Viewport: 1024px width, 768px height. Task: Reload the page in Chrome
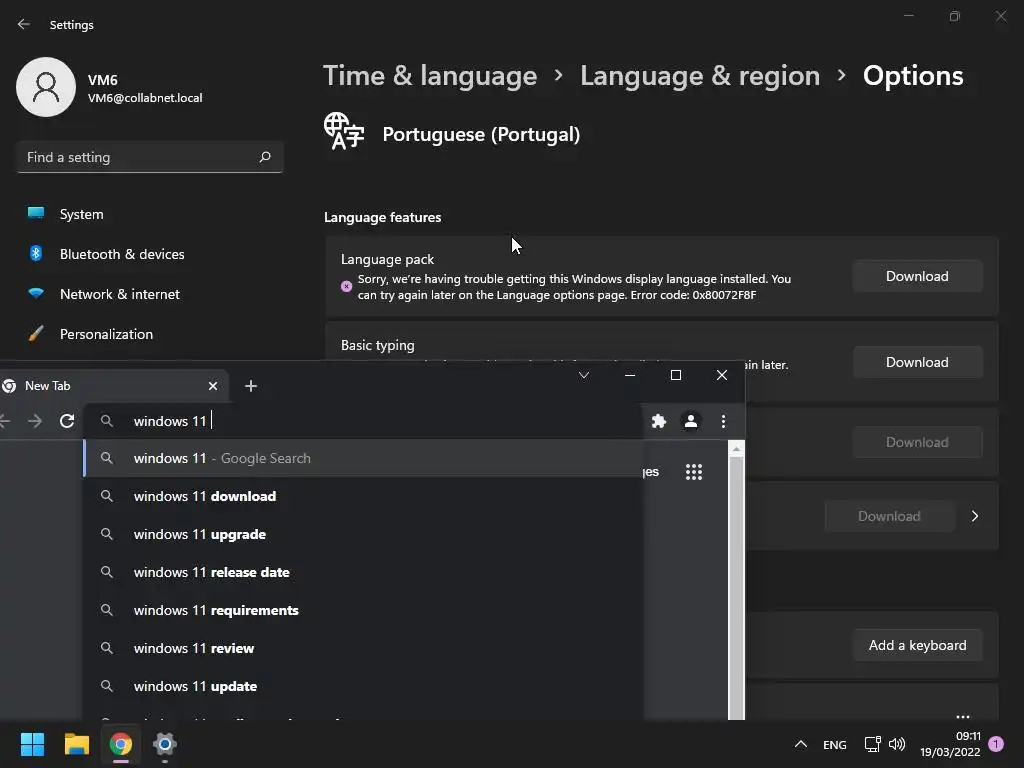[x=67, y=421]
